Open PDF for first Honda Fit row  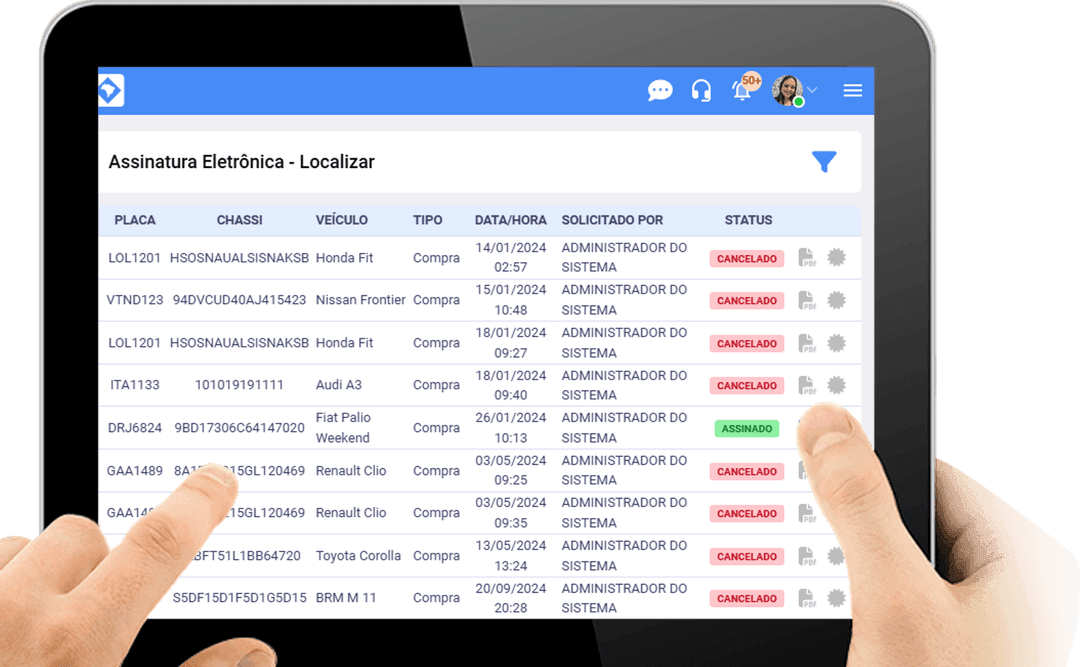(807, 258)
